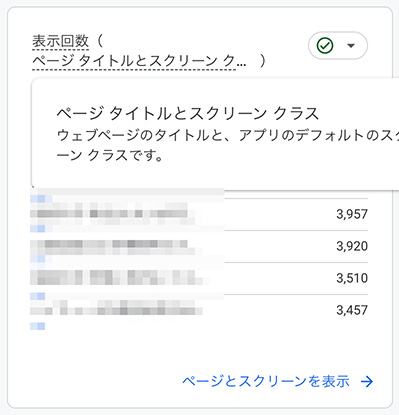Click the arrow icon after ページとスクリーンを表示
This screenshot has height=415, width=399.
[x=367, y=381]
